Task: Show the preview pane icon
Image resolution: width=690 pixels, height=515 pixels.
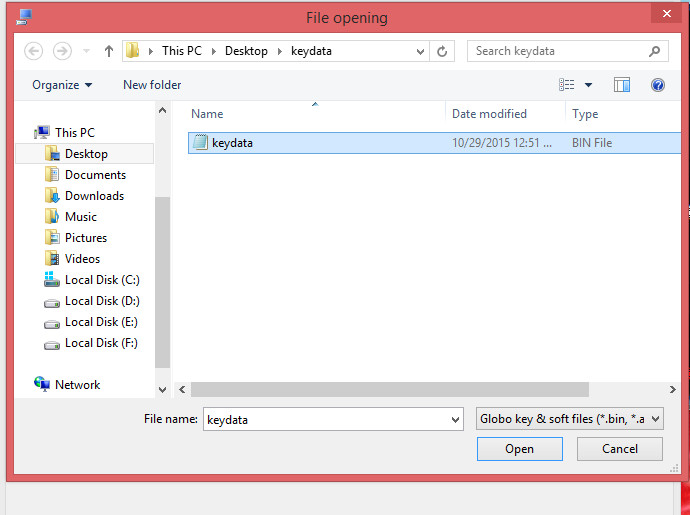Action: pos(621,85)
